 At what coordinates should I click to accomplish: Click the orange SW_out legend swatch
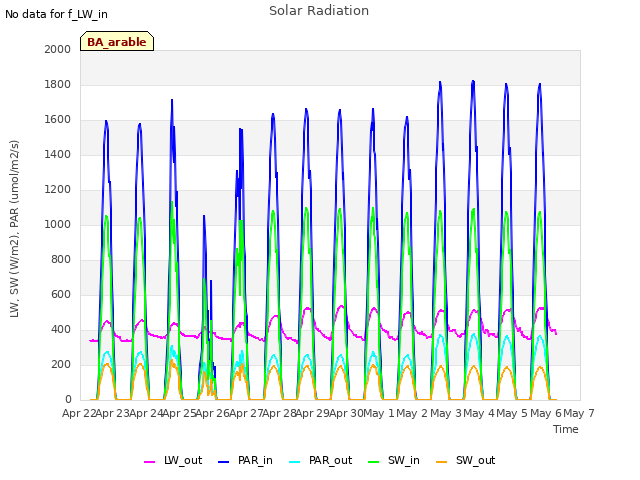442,462
